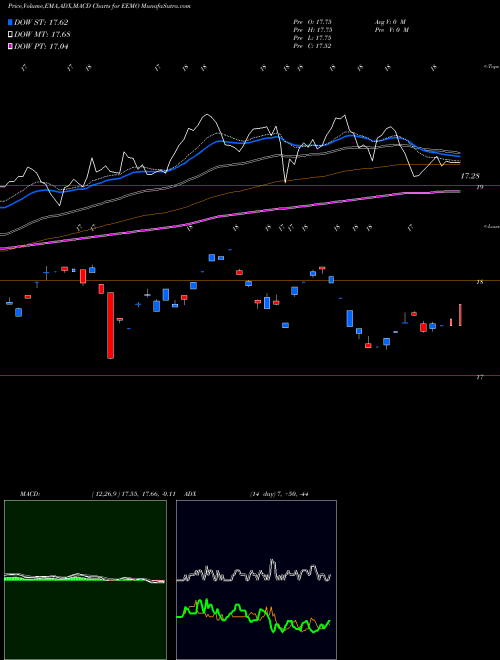The height and width of the screenshot is (660, 500).
Task: Click the magenta DOW PT legend swatch
Action: [x=11, y=47]
